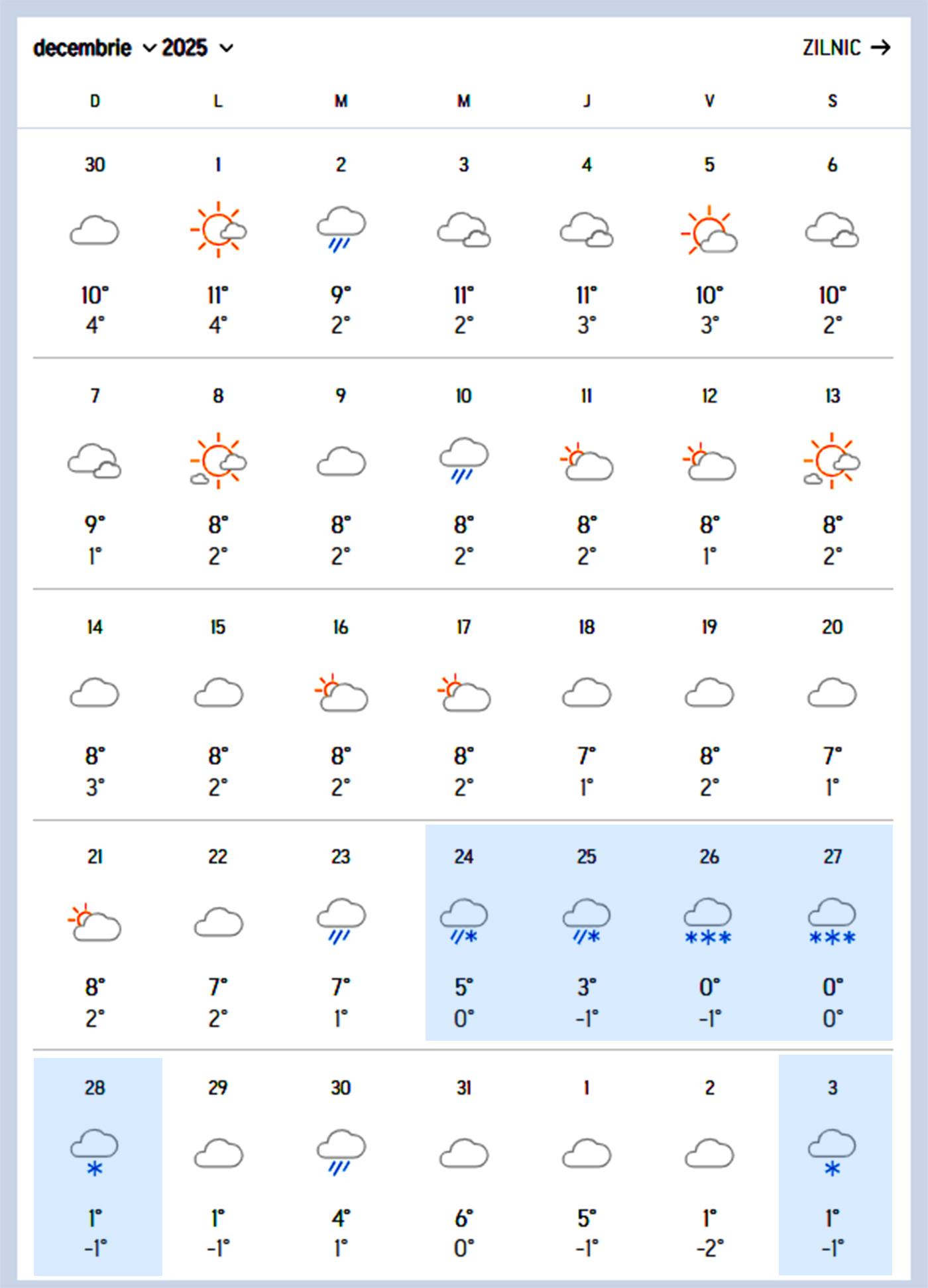Select day 31 in the calendar

click(x=463, y=1088)
